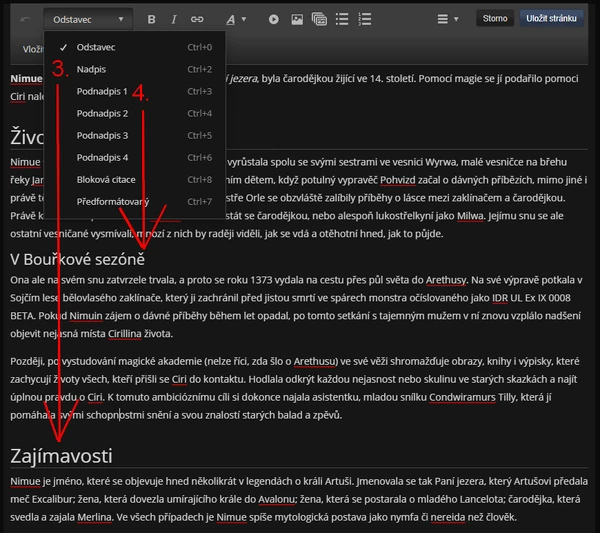The image size is (600, 533).
Task: Apply bulleted list formatting
Action: click(x=342, y=19)
